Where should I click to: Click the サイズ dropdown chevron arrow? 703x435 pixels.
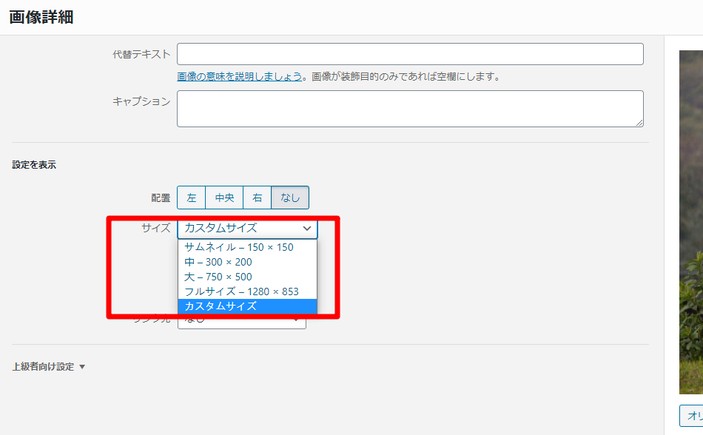click(306, 228)
